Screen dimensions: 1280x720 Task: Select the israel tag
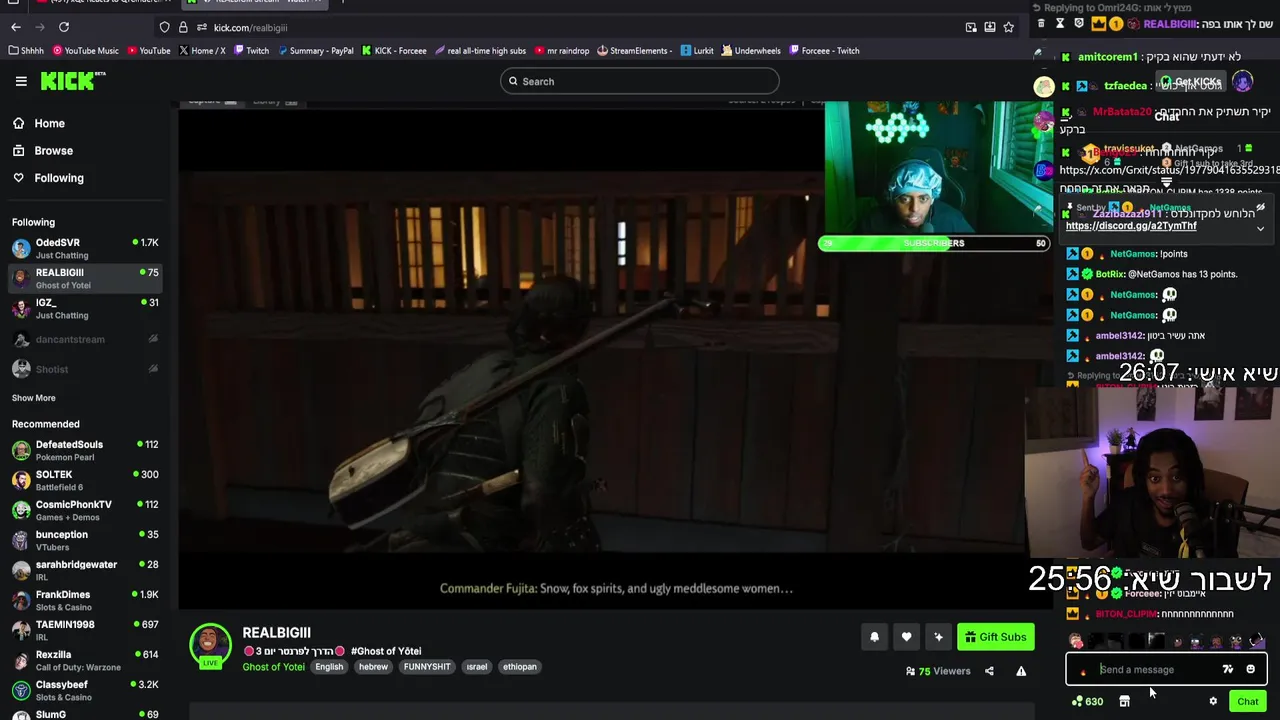[477, 667]
